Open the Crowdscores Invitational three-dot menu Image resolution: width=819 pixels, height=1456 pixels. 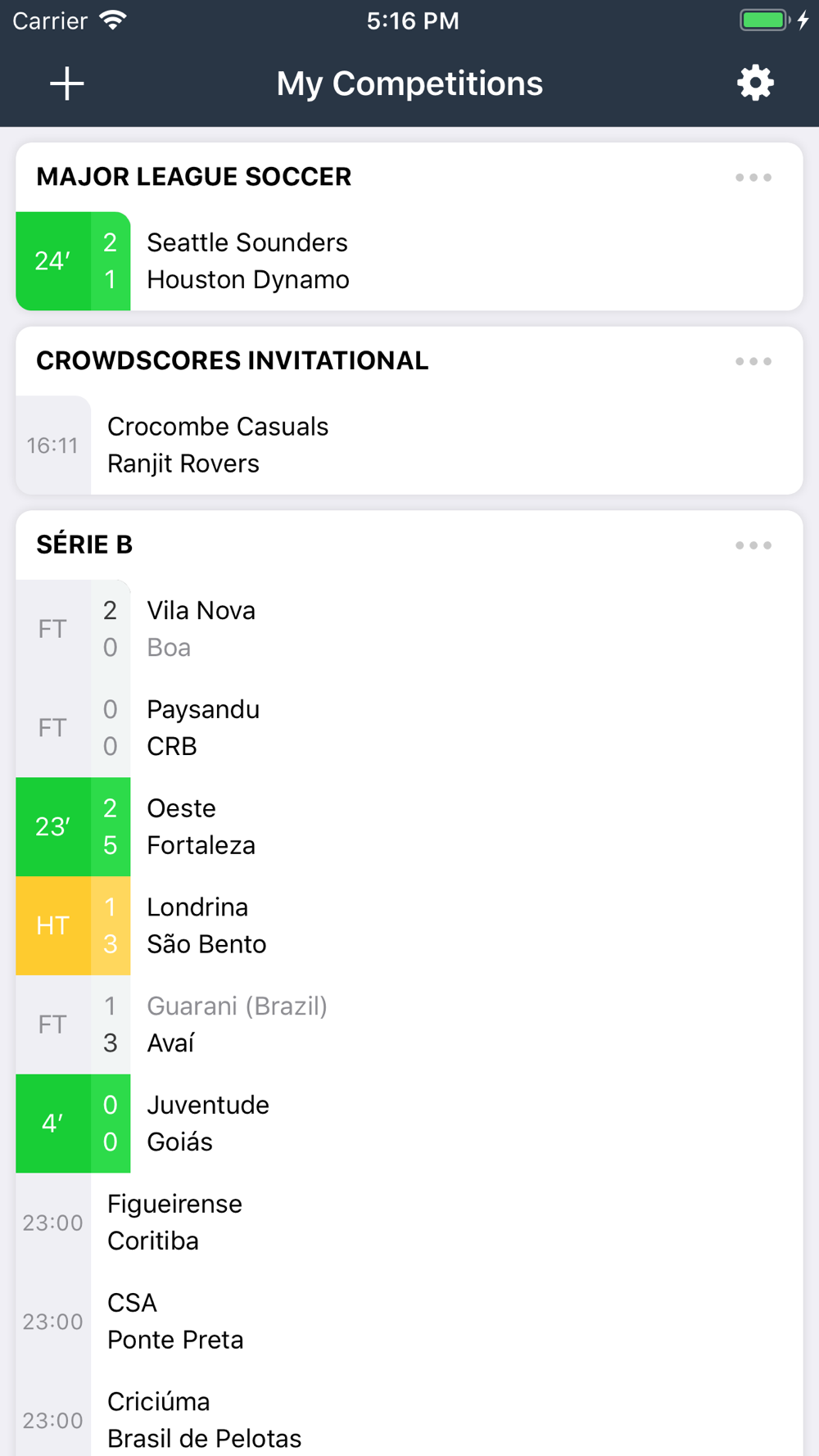(753, 361)
